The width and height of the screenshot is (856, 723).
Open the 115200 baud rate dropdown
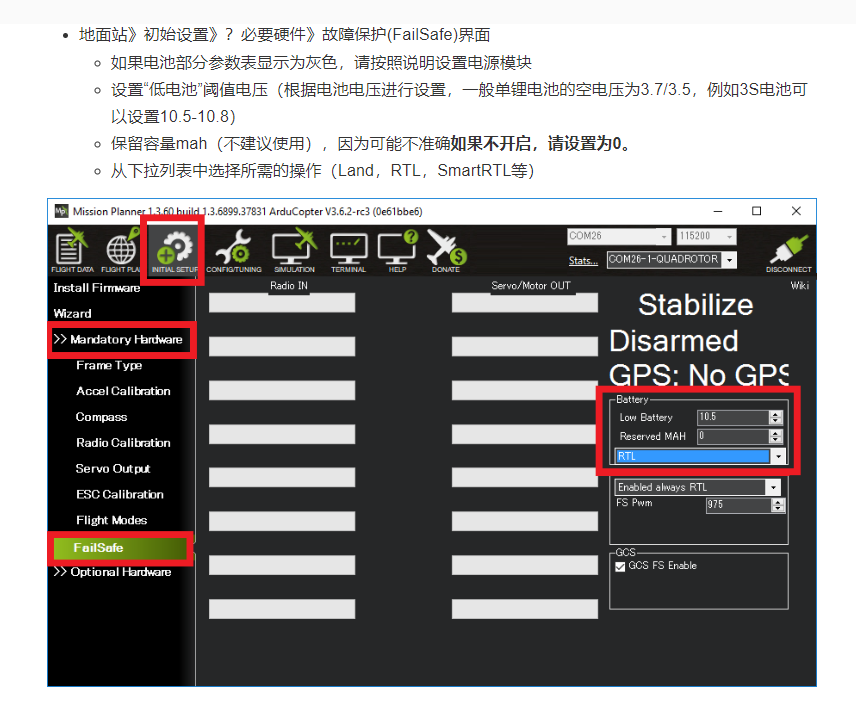coord(706,236)
